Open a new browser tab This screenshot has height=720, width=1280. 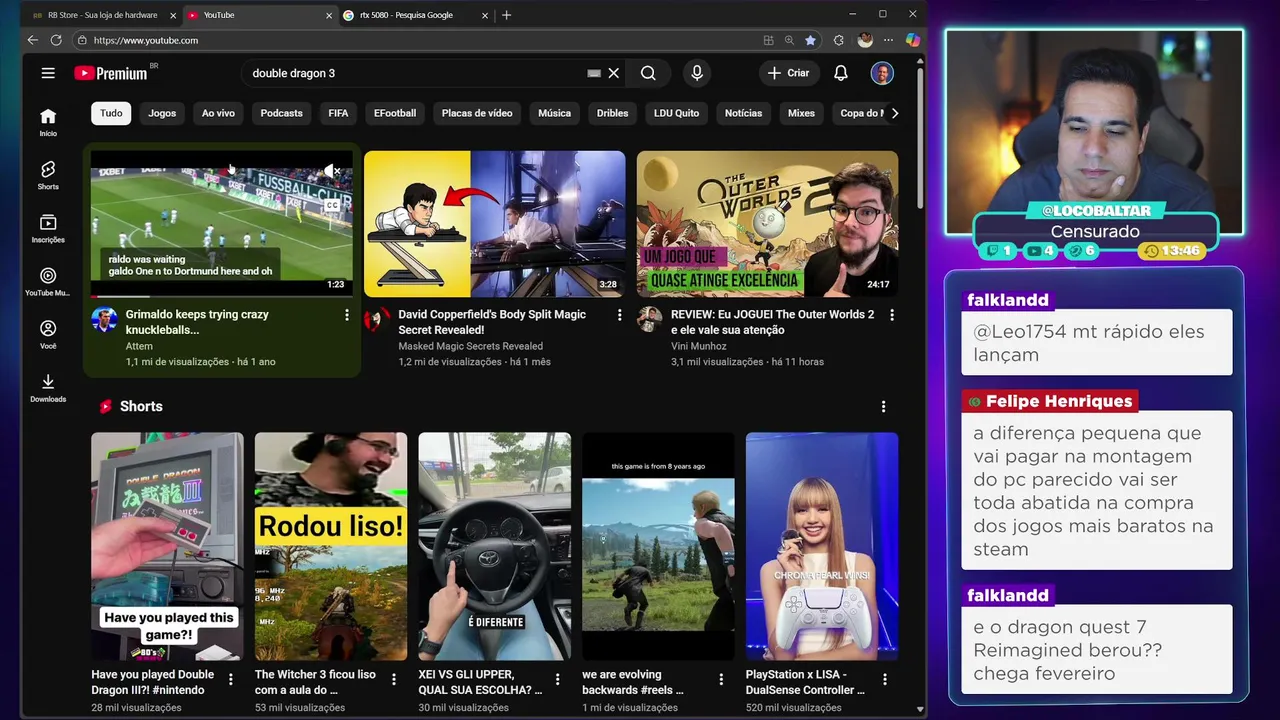point(507,15)
